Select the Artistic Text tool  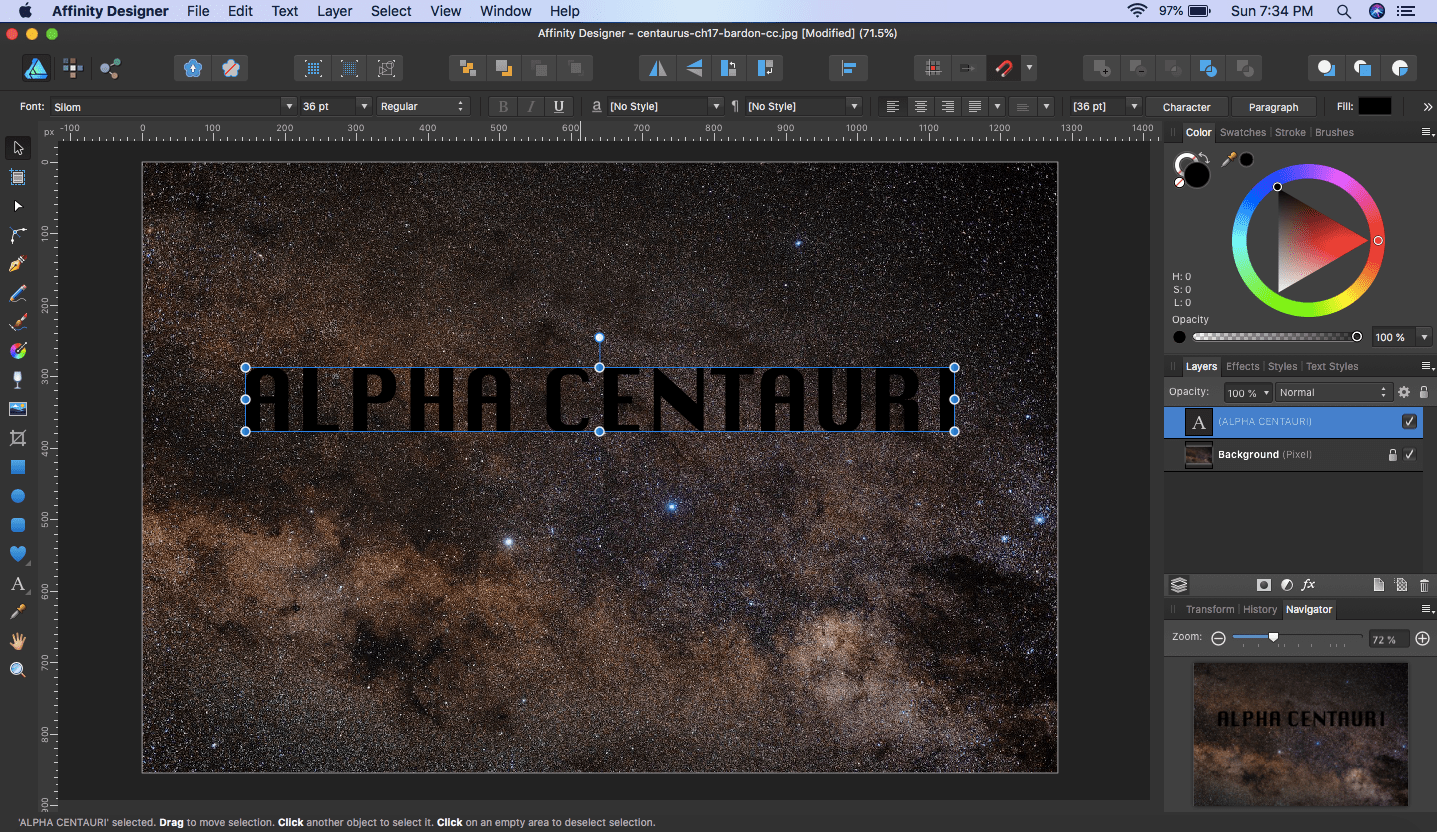click(x=17, y=583)
